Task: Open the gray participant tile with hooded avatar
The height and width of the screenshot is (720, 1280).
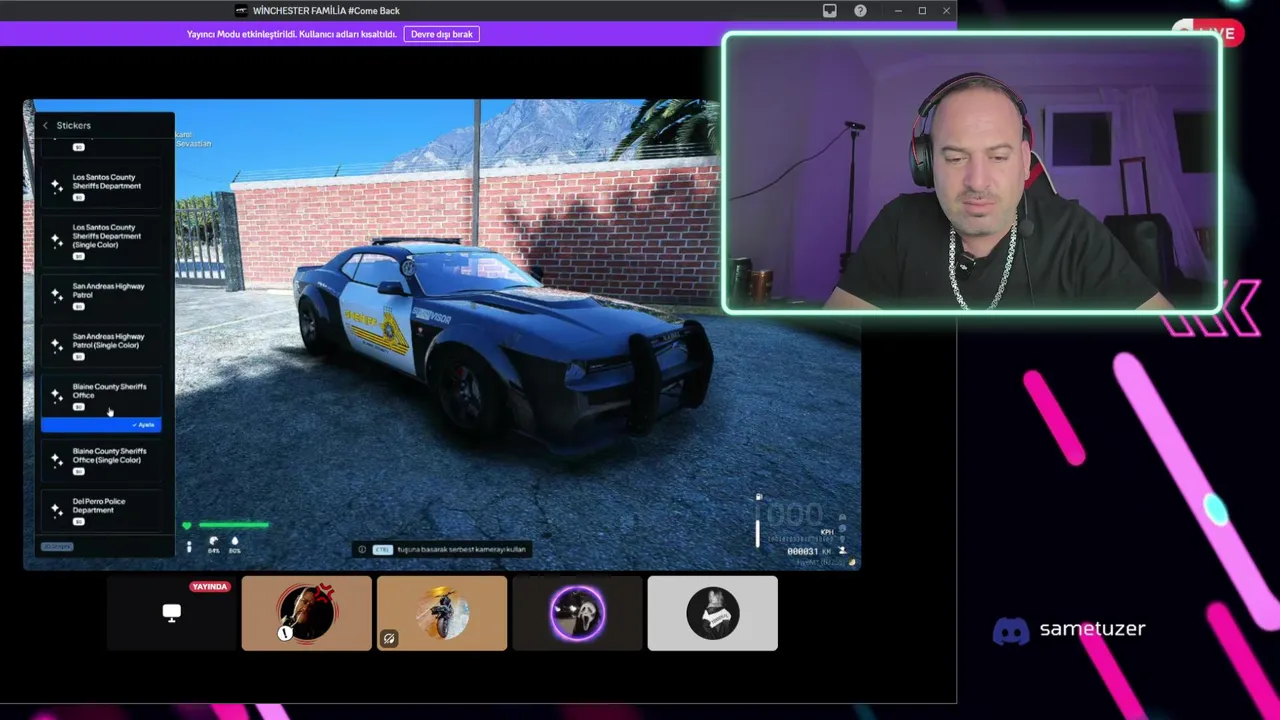Action: click(712, 613)
